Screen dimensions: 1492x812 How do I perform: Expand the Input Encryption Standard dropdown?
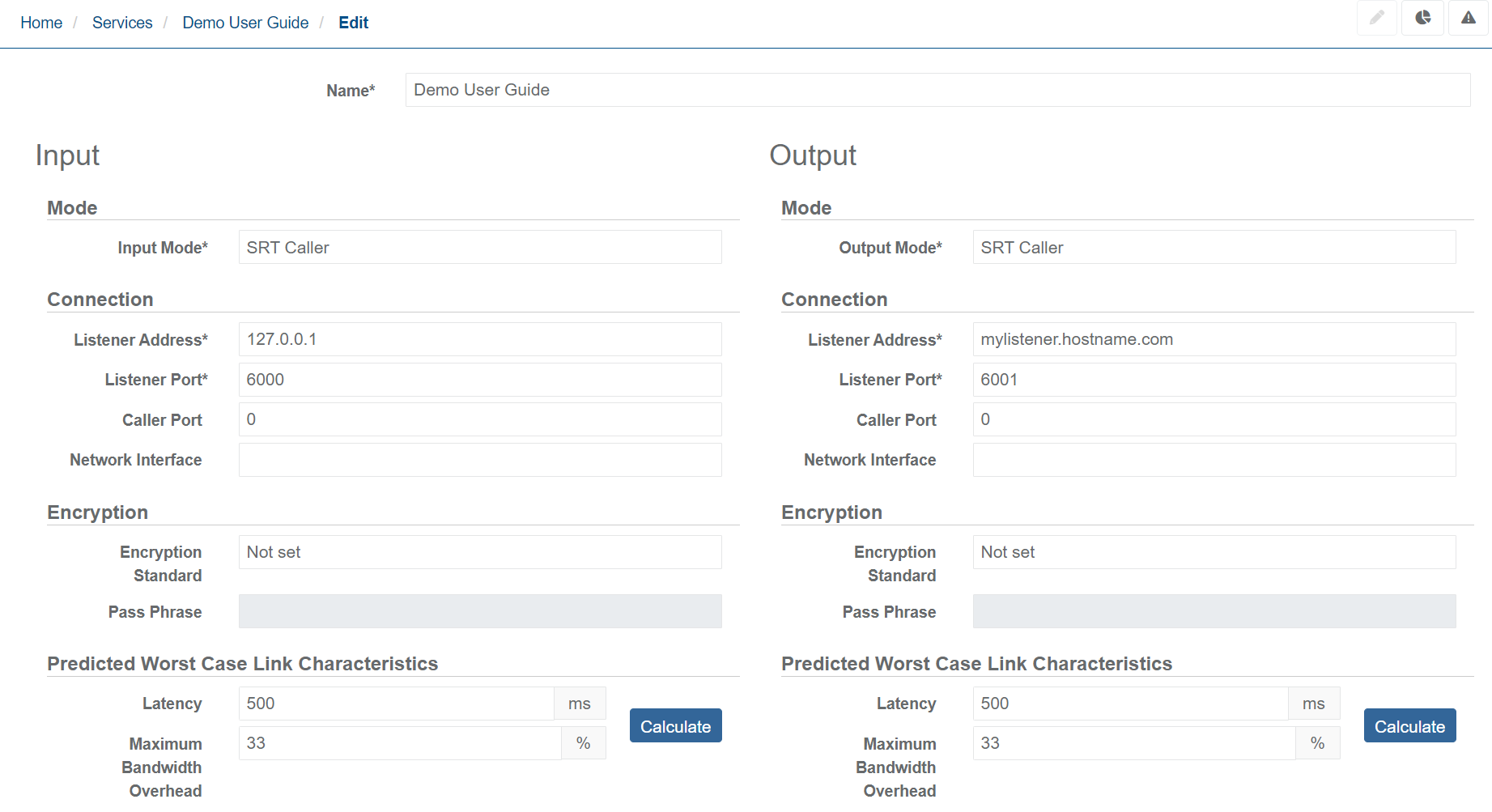tap(479, 552)
